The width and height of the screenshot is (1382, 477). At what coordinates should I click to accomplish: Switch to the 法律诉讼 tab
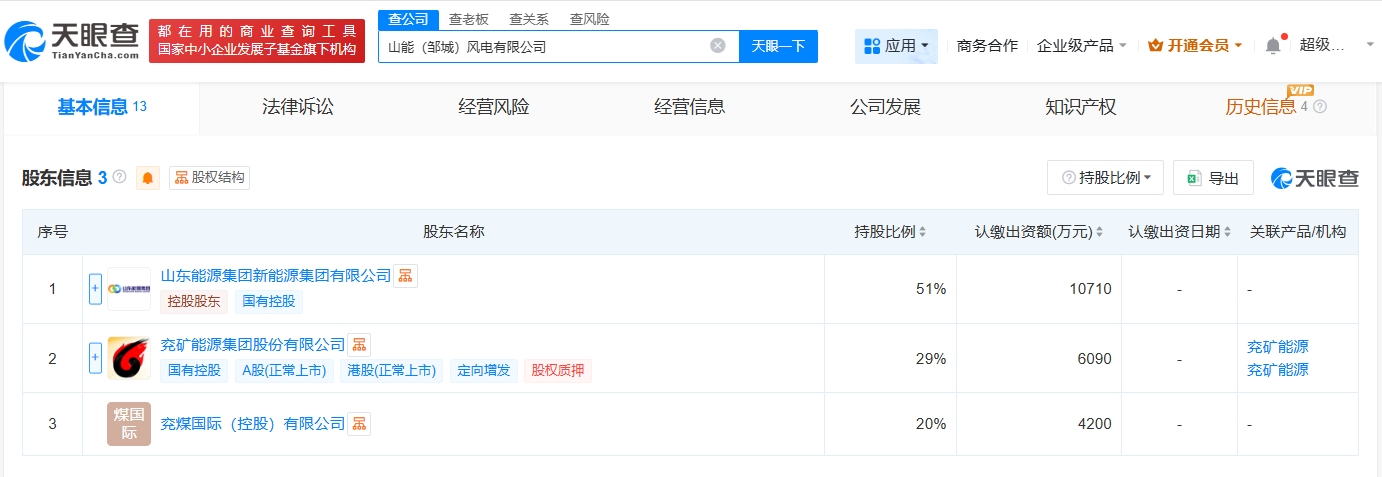[297, 108]
